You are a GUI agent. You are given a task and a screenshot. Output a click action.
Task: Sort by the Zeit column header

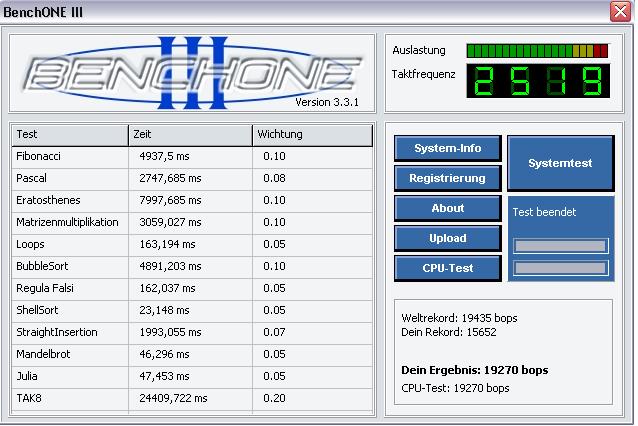pyautogui.click(x=190, y=135)
